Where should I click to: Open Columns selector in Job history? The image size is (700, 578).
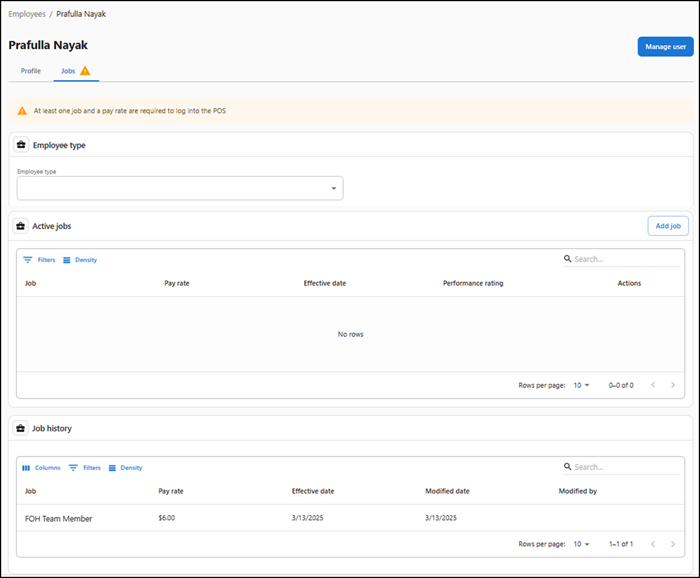click(x=41, y=468)
